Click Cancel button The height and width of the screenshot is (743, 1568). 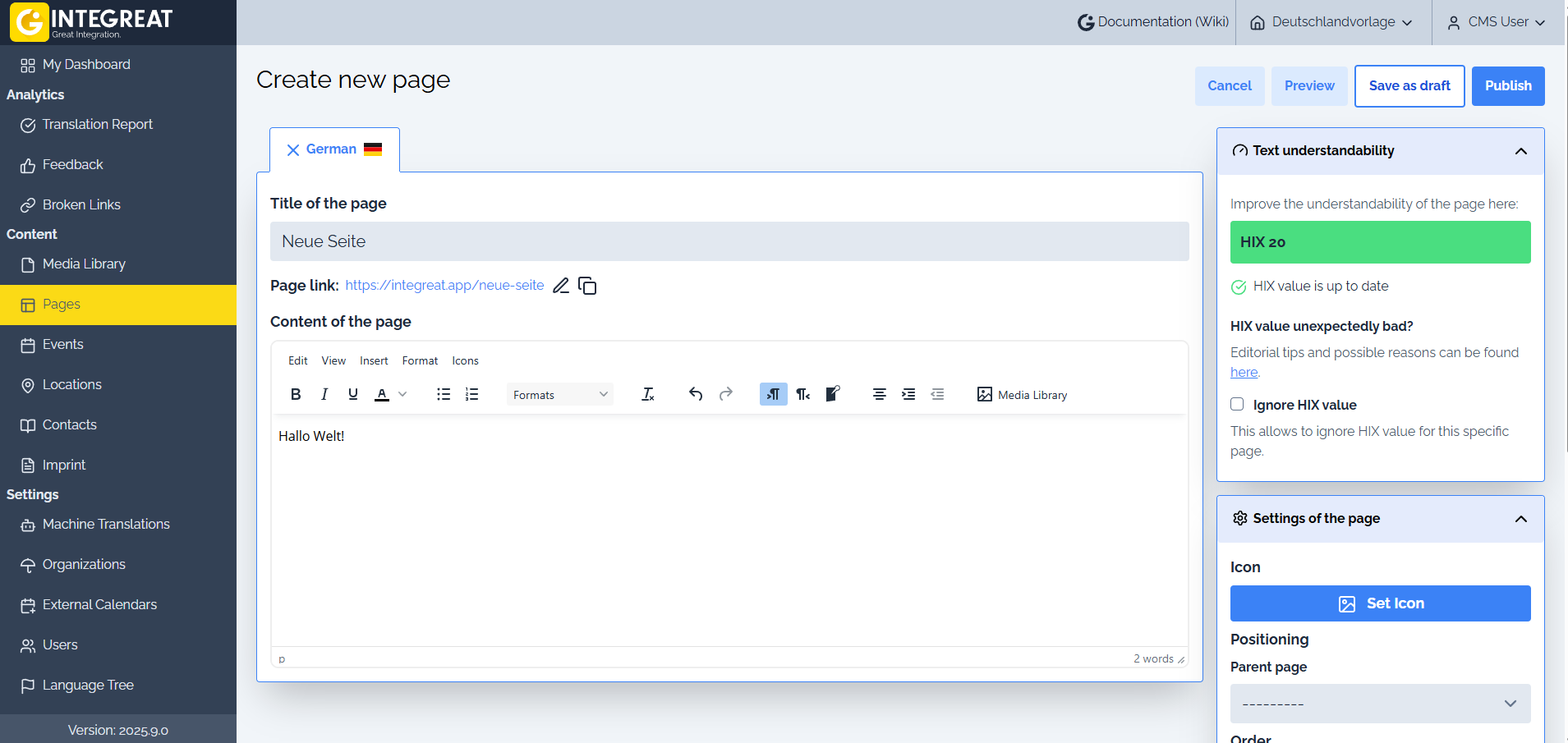(x=1230, y=86)
